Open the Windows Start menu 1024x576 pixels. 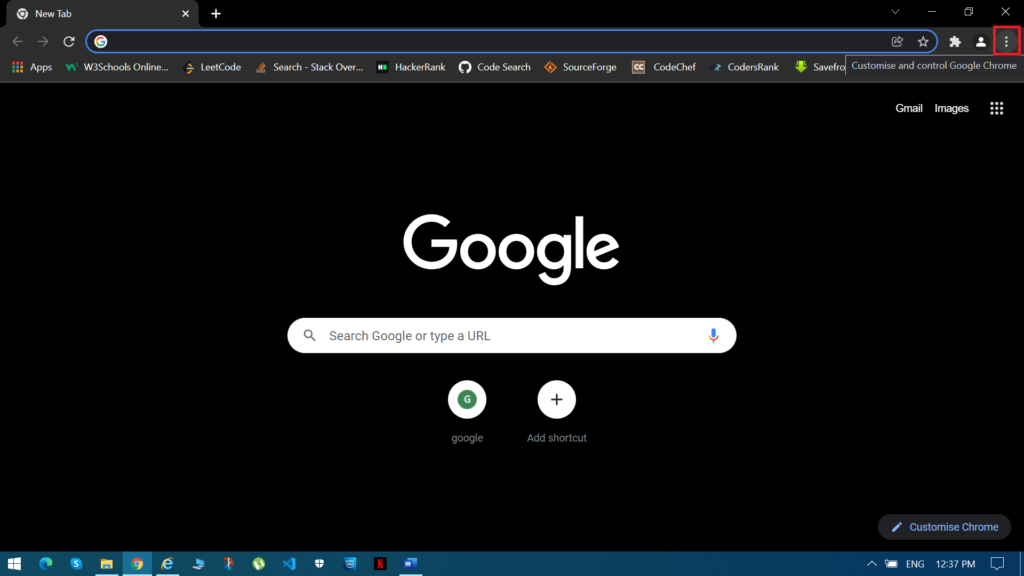point(14,564)
